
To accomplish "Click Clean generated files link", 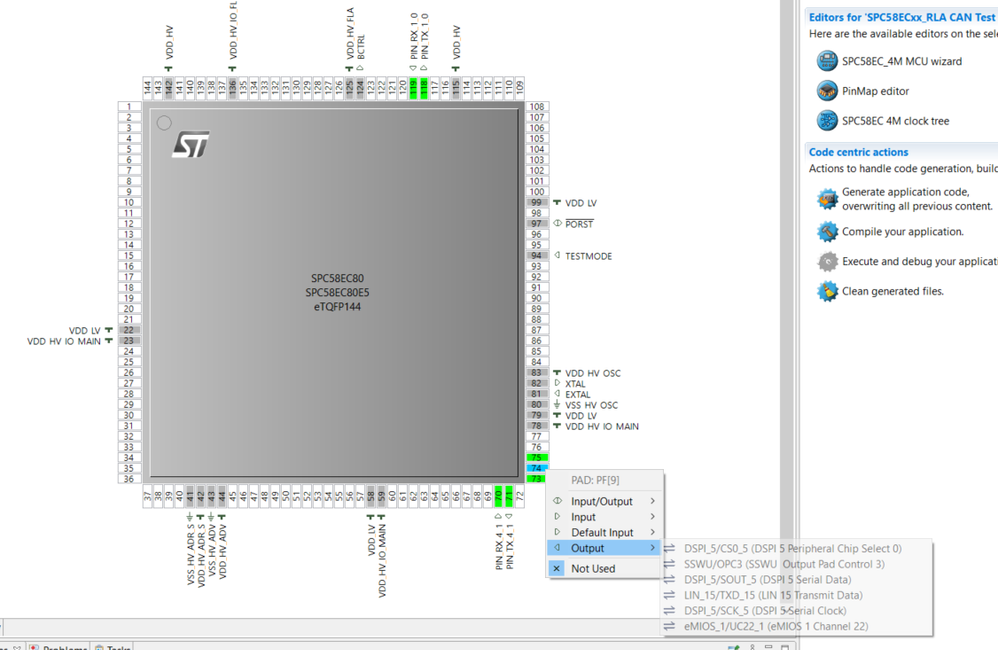I will point(892,291).
